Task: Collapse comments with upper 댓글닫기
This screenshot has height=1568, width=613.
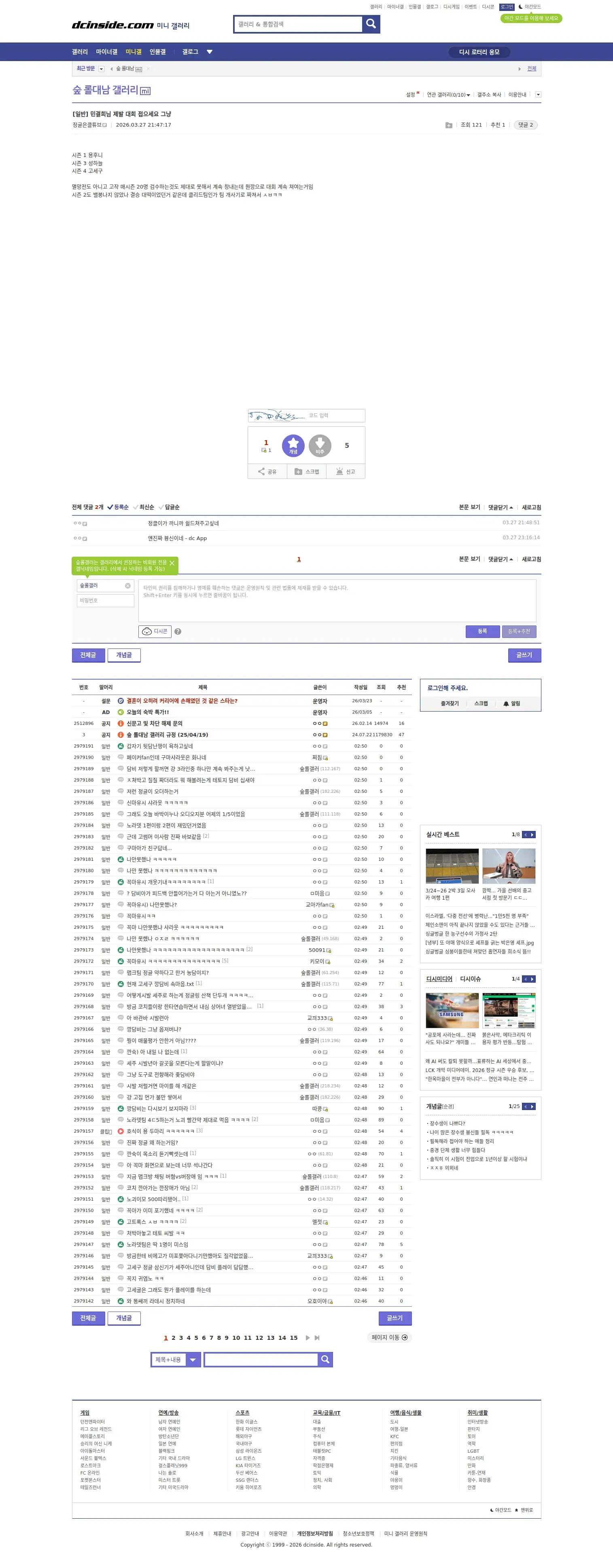Action: click(x=501, y=507)
